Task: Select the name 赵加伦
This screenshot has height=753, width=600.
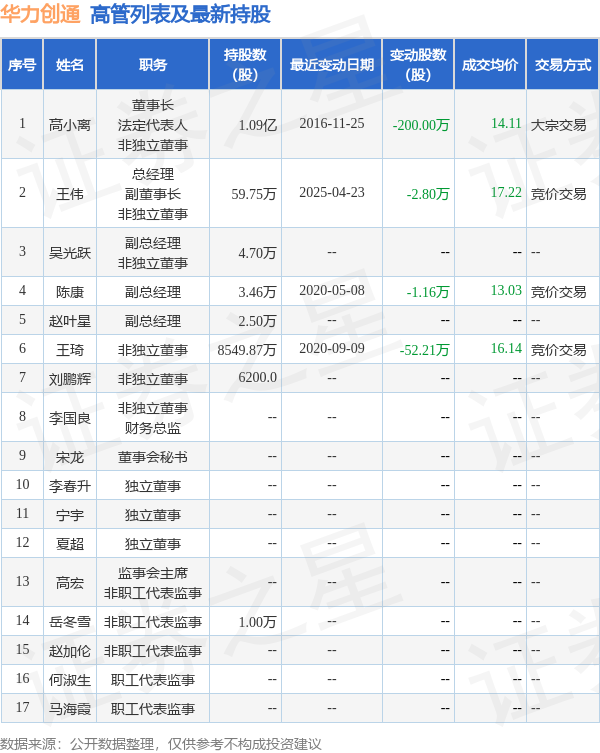Action: 70,651
